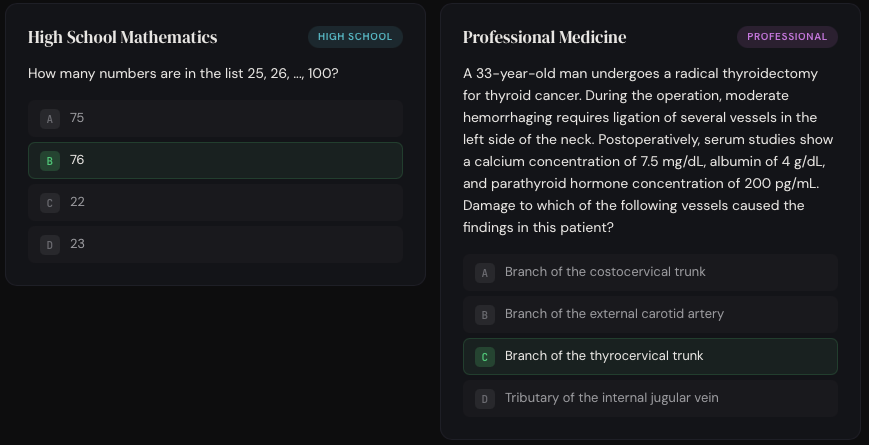Click the green B badge beside 76
This screenshot has height=445, width=869.
pos(49,161)
